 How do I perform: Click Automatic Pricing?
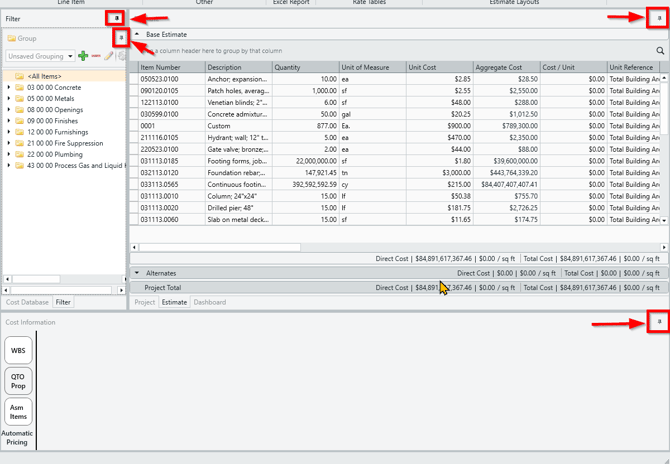[x=17, y=438]
